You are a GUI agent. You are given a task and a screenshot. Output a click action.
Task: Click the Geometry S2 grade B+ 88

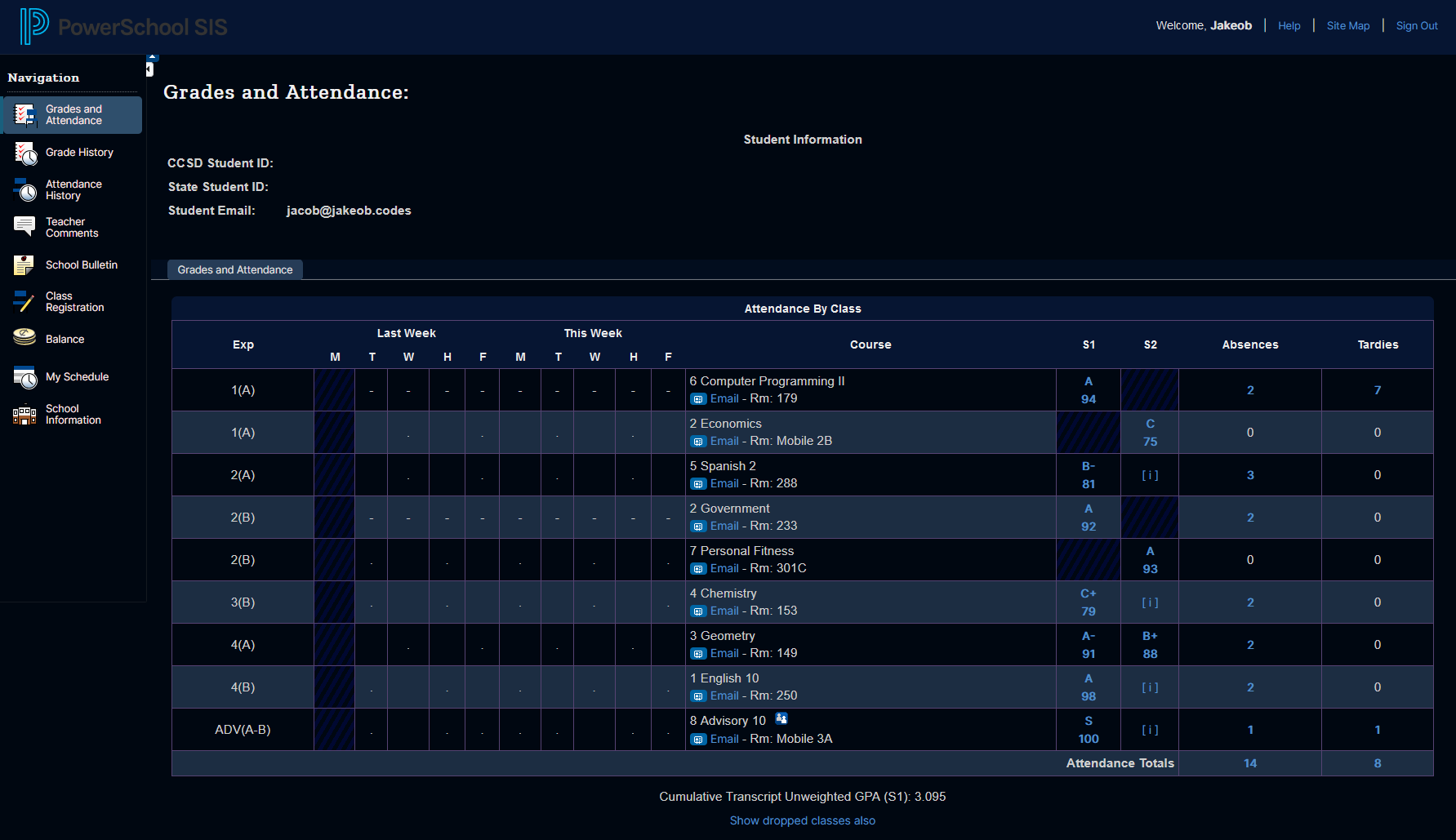click(x=1150, y=645)
